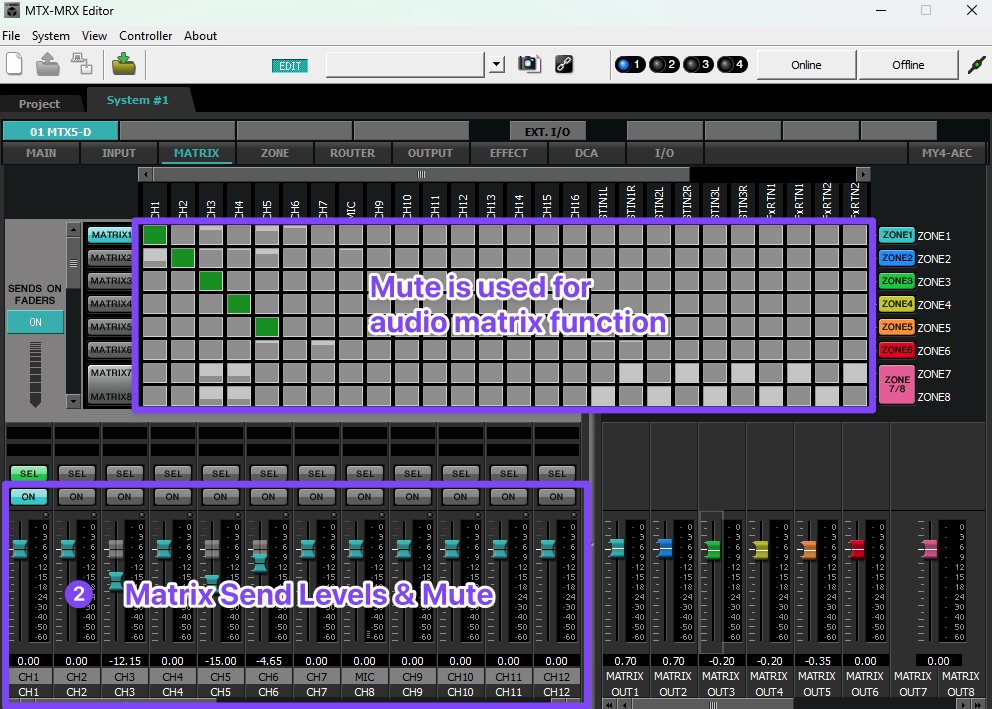
Task: Click the camera preset store icon
Action: pos(529,65)
